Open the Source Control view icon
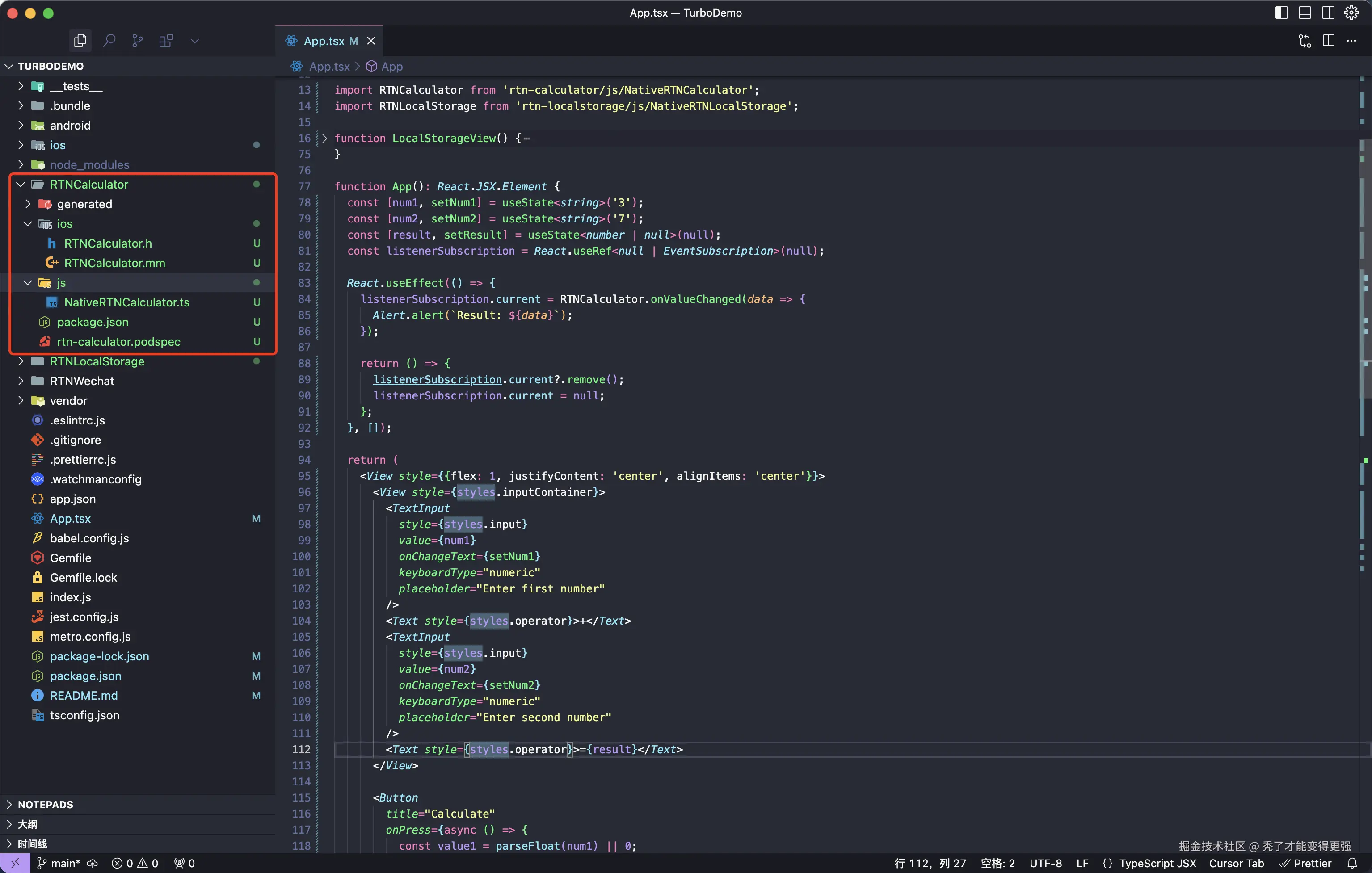1372x873 pixels. pyautogui.click(x=137, y=40)
